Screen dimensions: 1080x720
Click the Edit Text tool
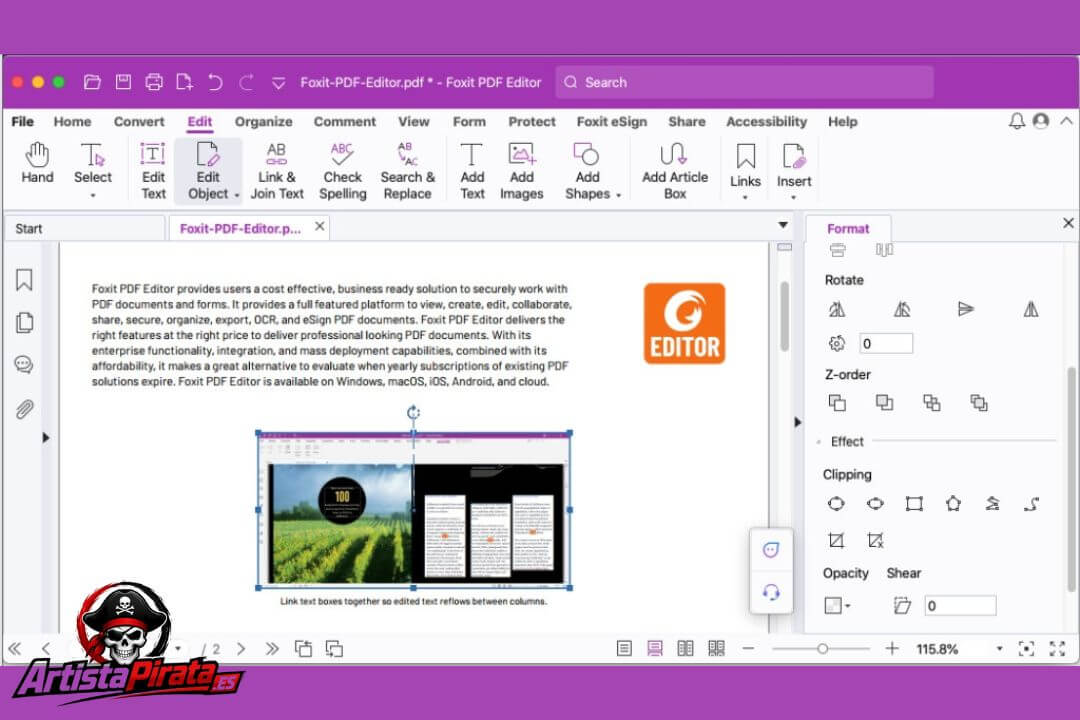pos(153,171)
